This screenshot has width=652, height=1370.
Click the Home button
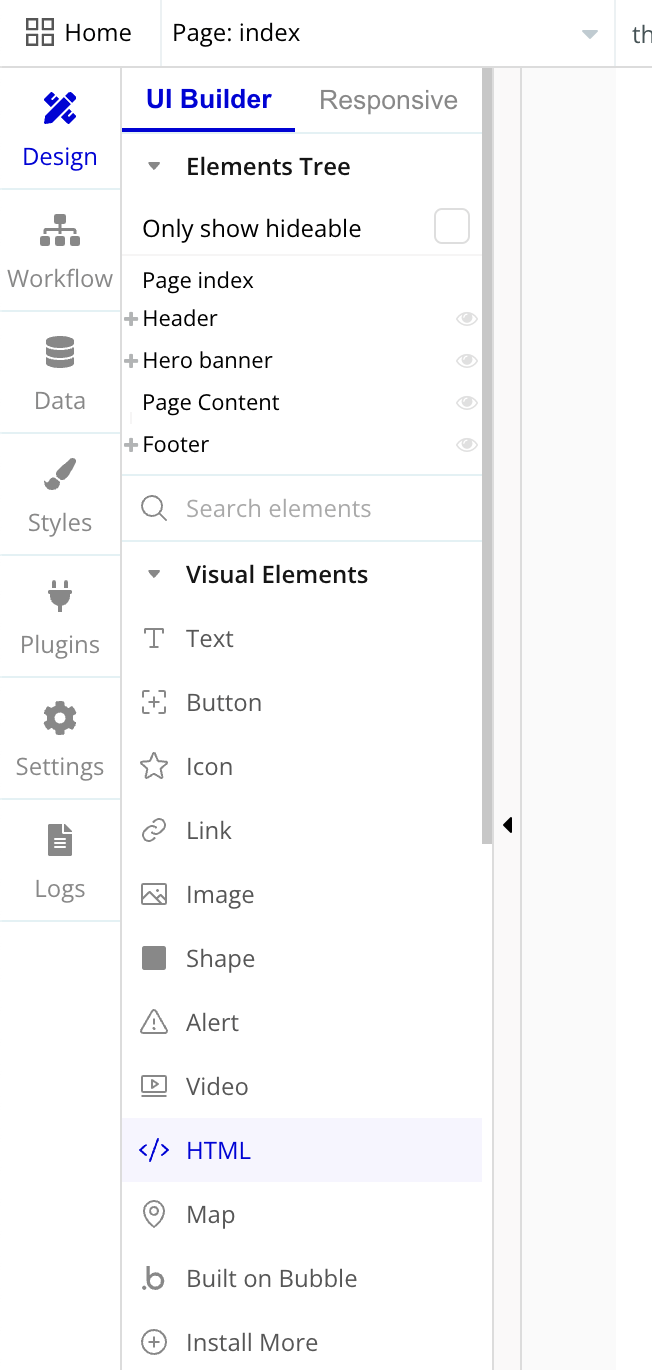79,33
